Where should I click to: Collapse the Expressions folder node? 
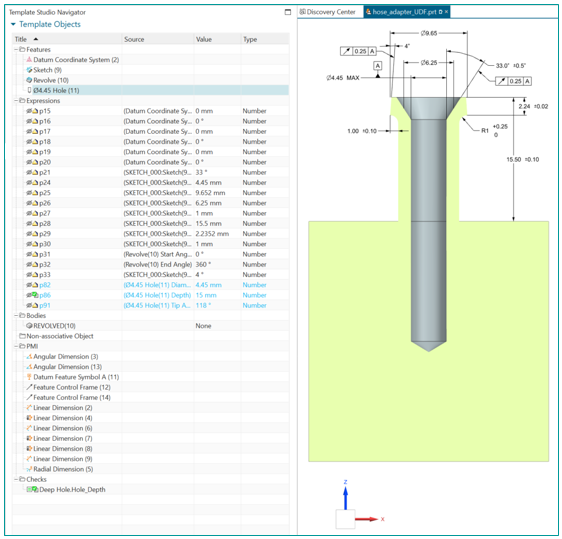point(16,101)
